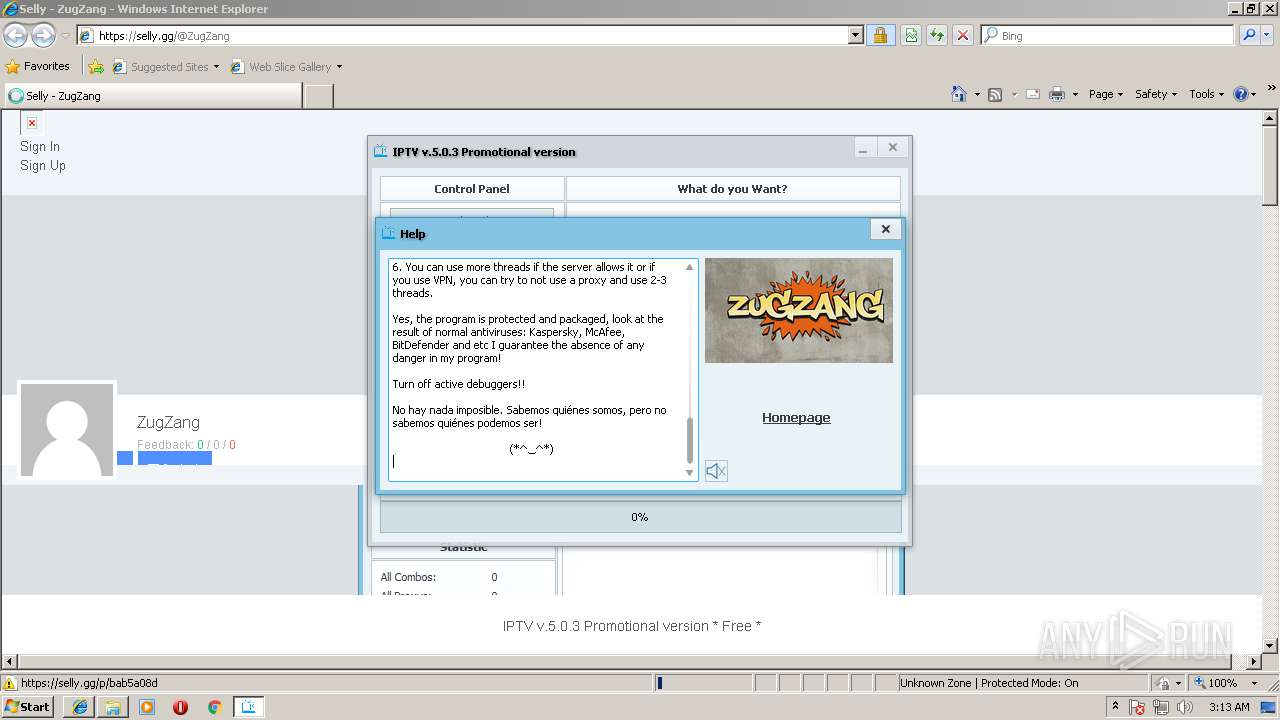The height and width of the screenshot is (720, 1280).
Task: Click the status bar warning icon
Action: coord(10,683)
